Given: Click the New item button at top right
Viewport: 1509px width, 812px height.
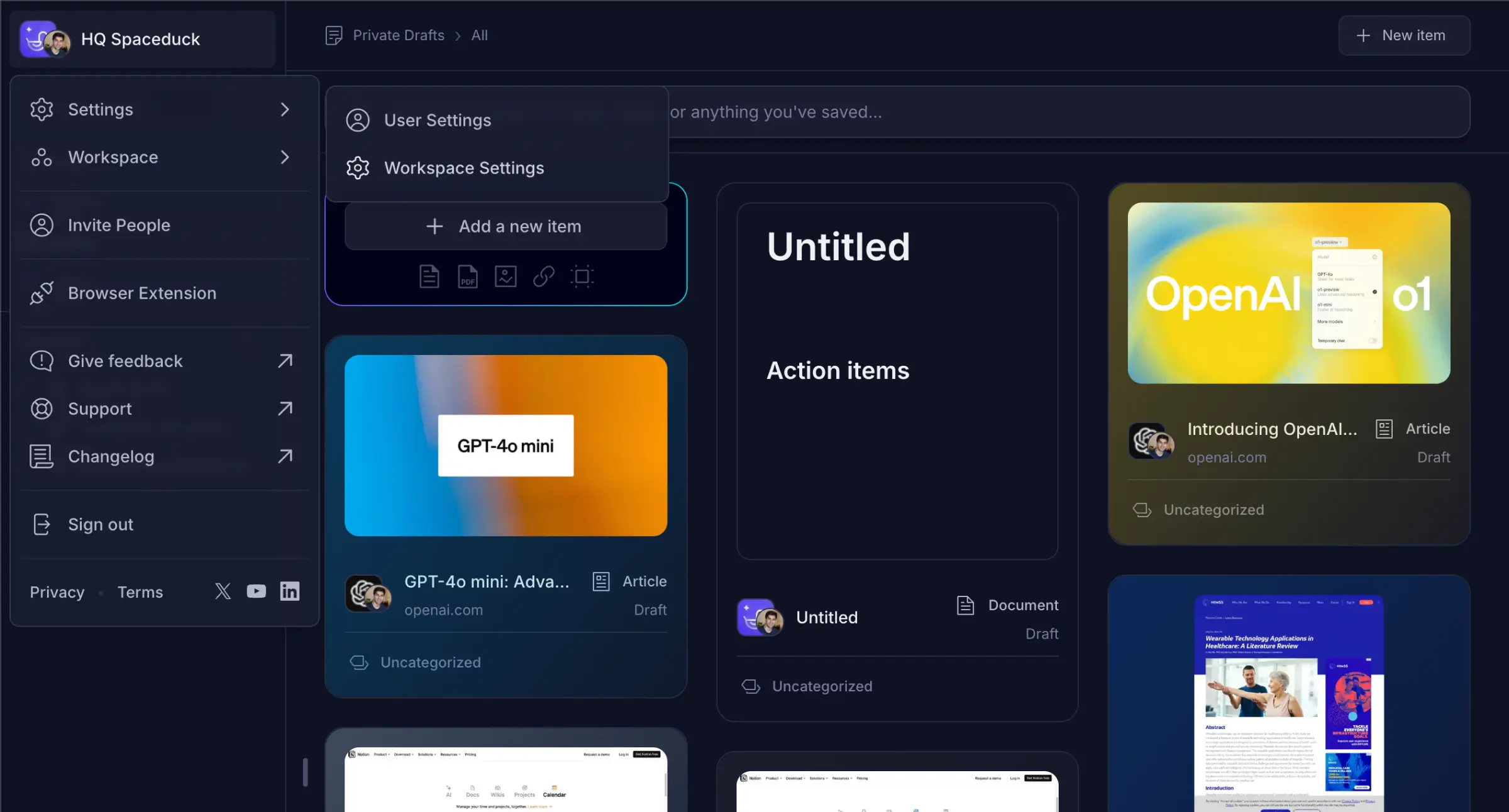Looking at the screenshot, I should point(1404,35).
